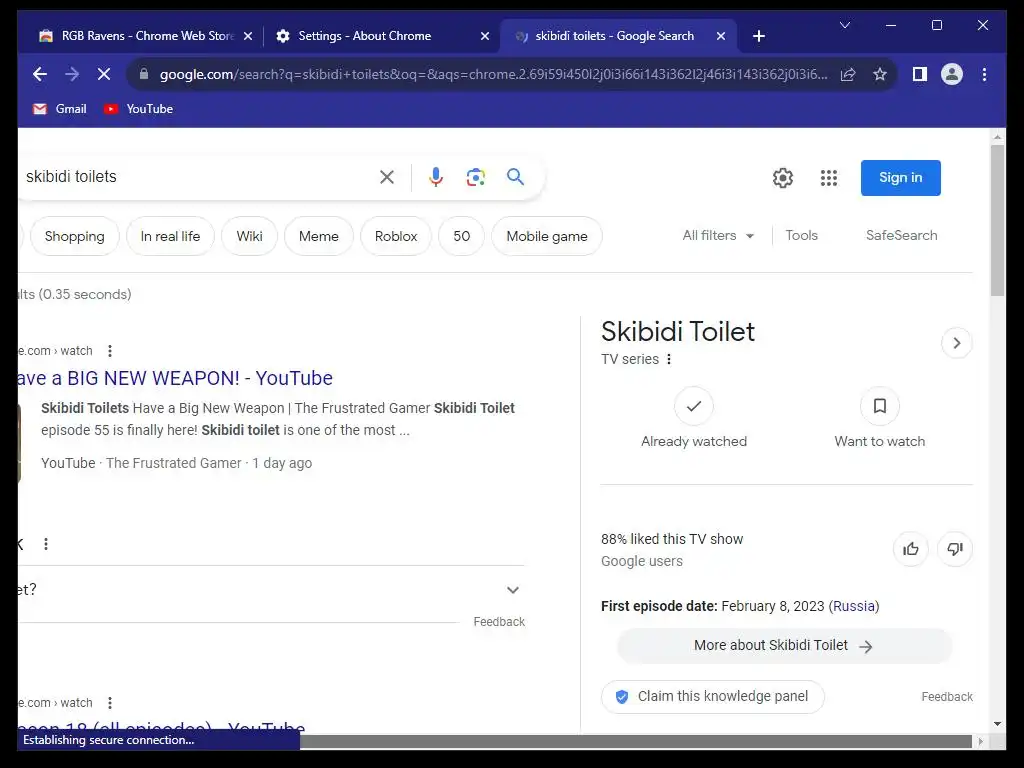Add Skibidi Toilet to Want to watch
Image resolution: width=1024 pixels, height=768 pixels.
[x=880, y=418]
